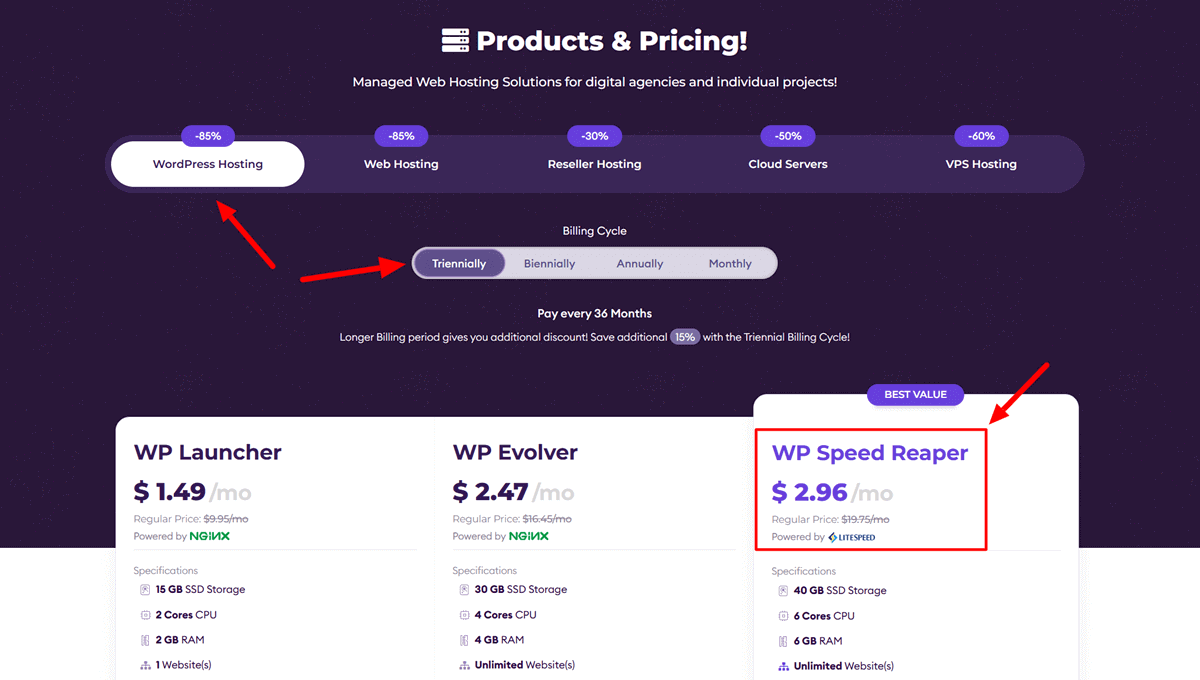Viewport: 1200px width, 680px height.
Task: Choose the Monthly billing option
Action: tap(730, 264)
